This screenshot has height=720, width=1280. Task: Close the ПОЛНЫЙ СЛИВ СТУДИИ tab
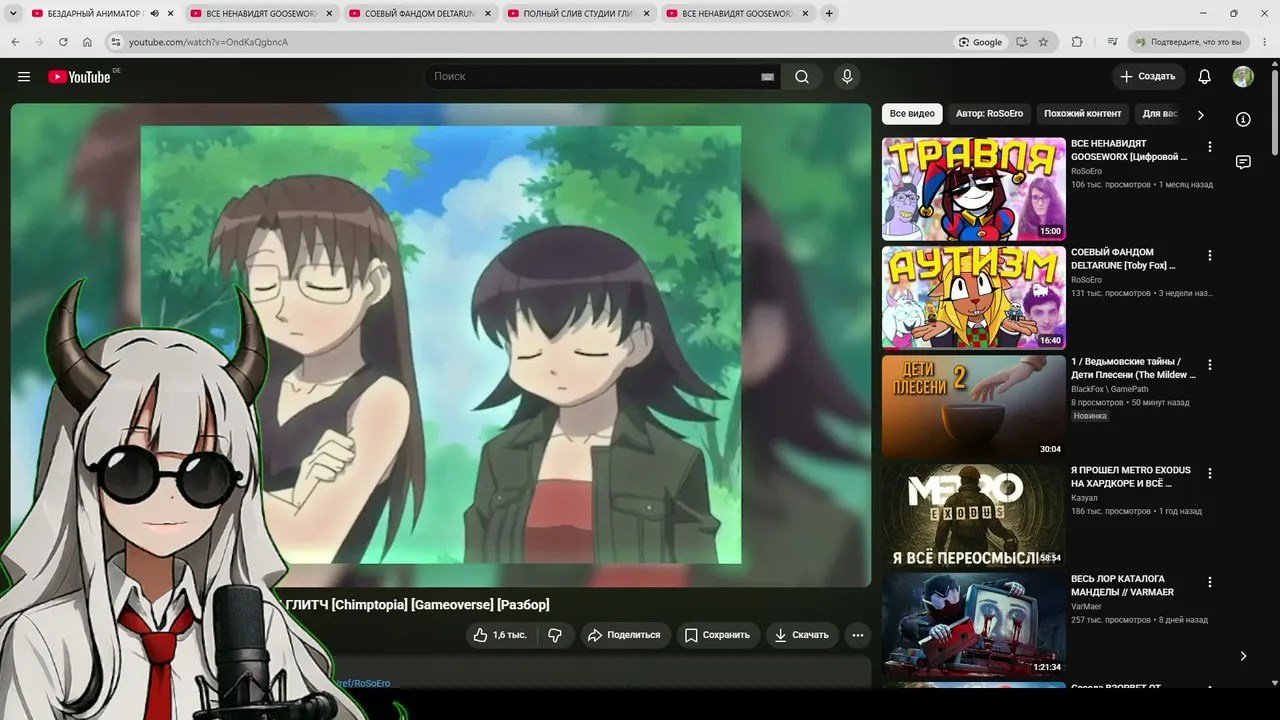coord(647,14)
